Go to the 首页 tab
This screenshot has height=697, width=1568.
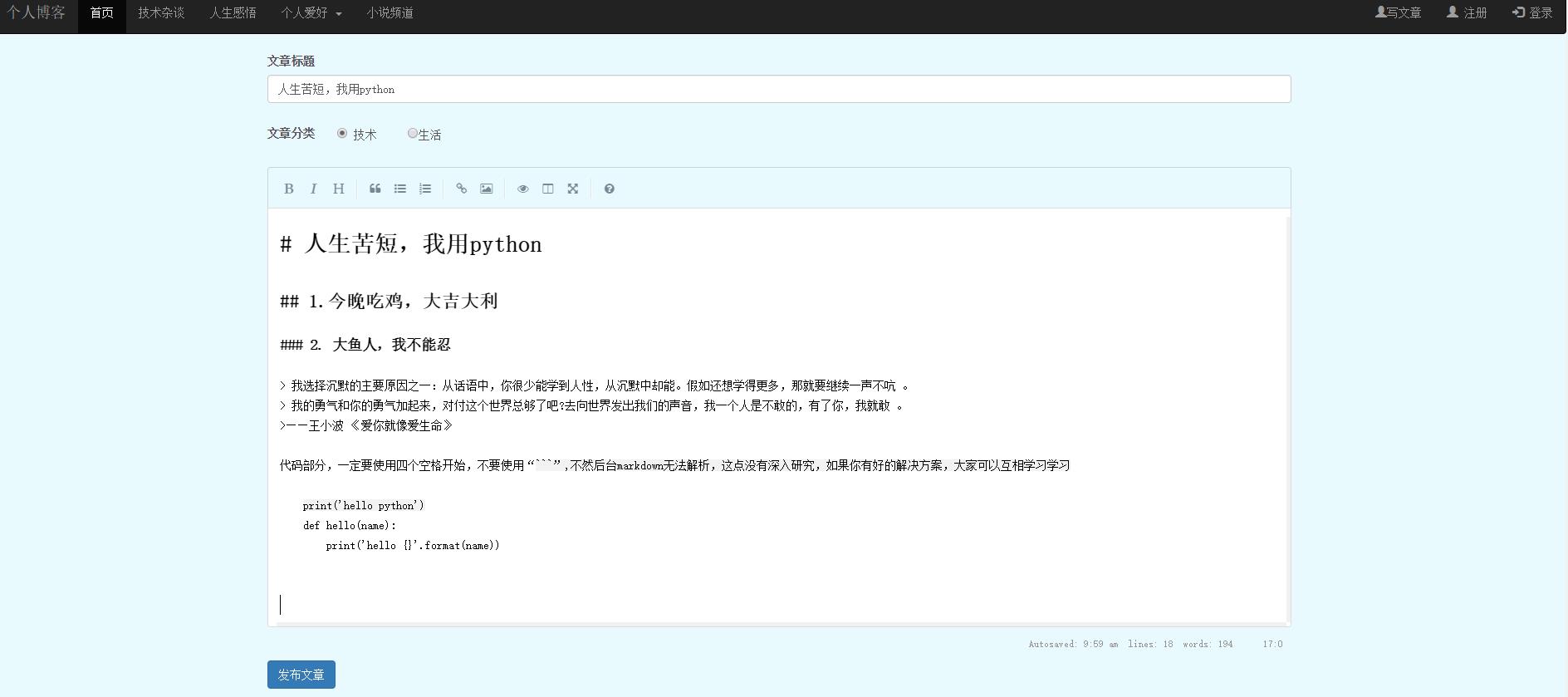point(102,13)
